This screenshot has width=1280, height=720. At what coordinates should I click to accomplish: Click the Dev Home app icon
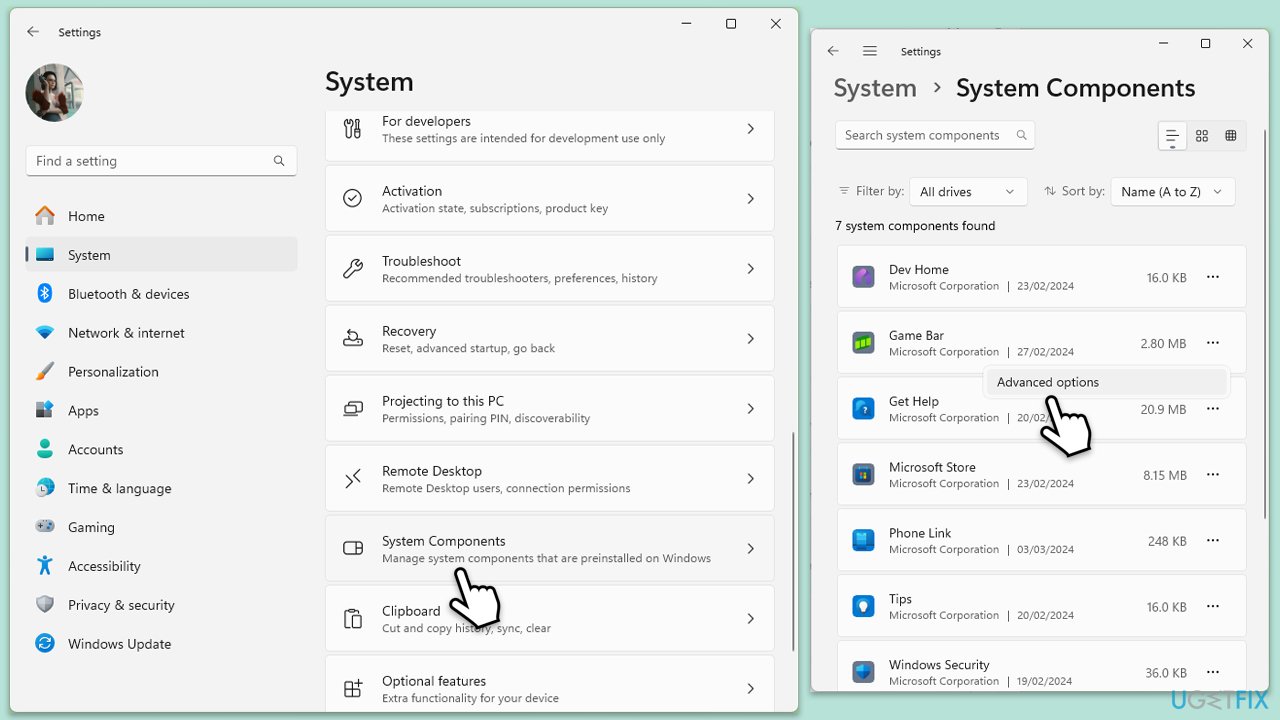click(x=863, y=277)
